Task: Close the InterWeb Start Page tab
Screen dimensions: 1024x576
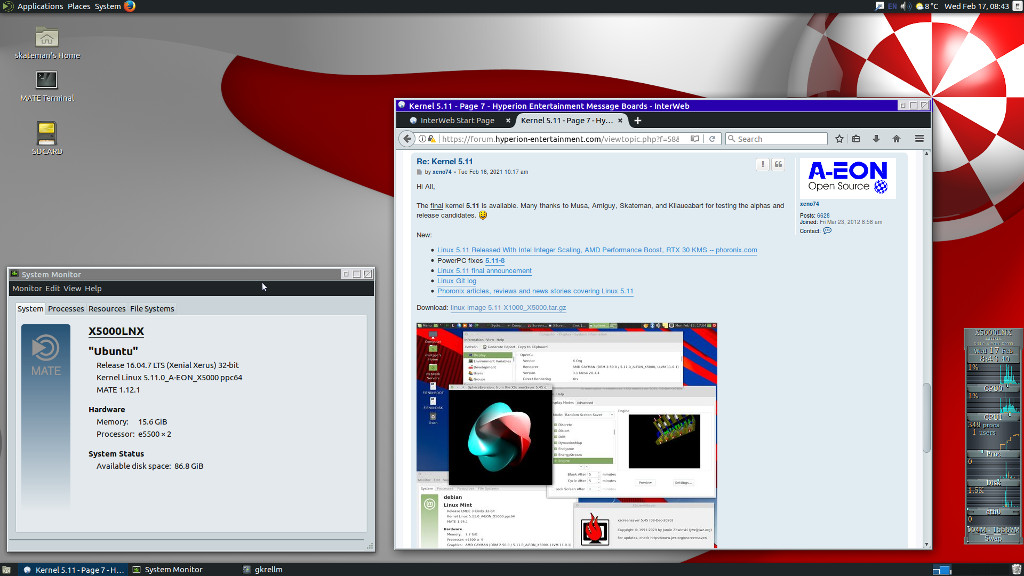Action: tap(508, 120)
